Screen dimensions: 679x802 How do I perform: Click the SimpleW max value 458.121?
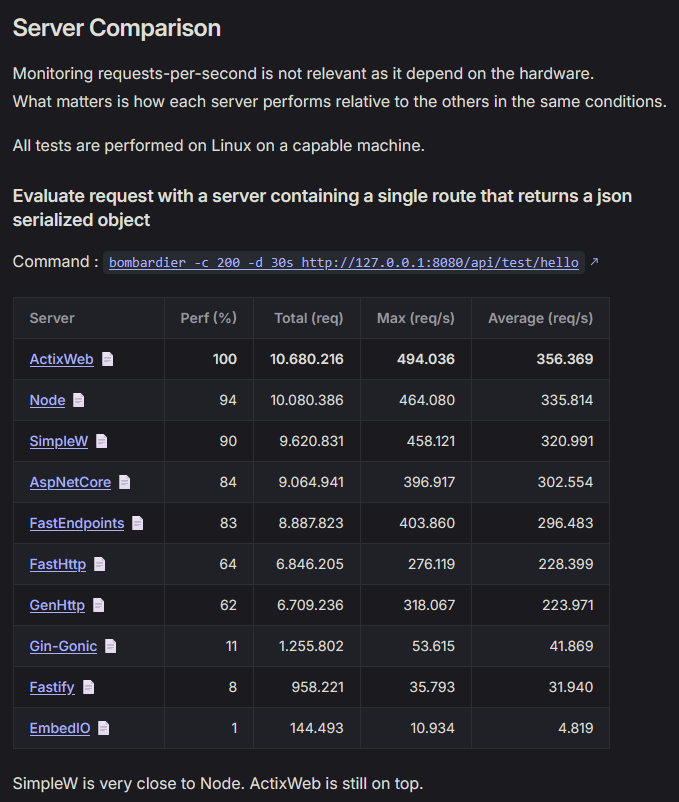pos(431,441)
